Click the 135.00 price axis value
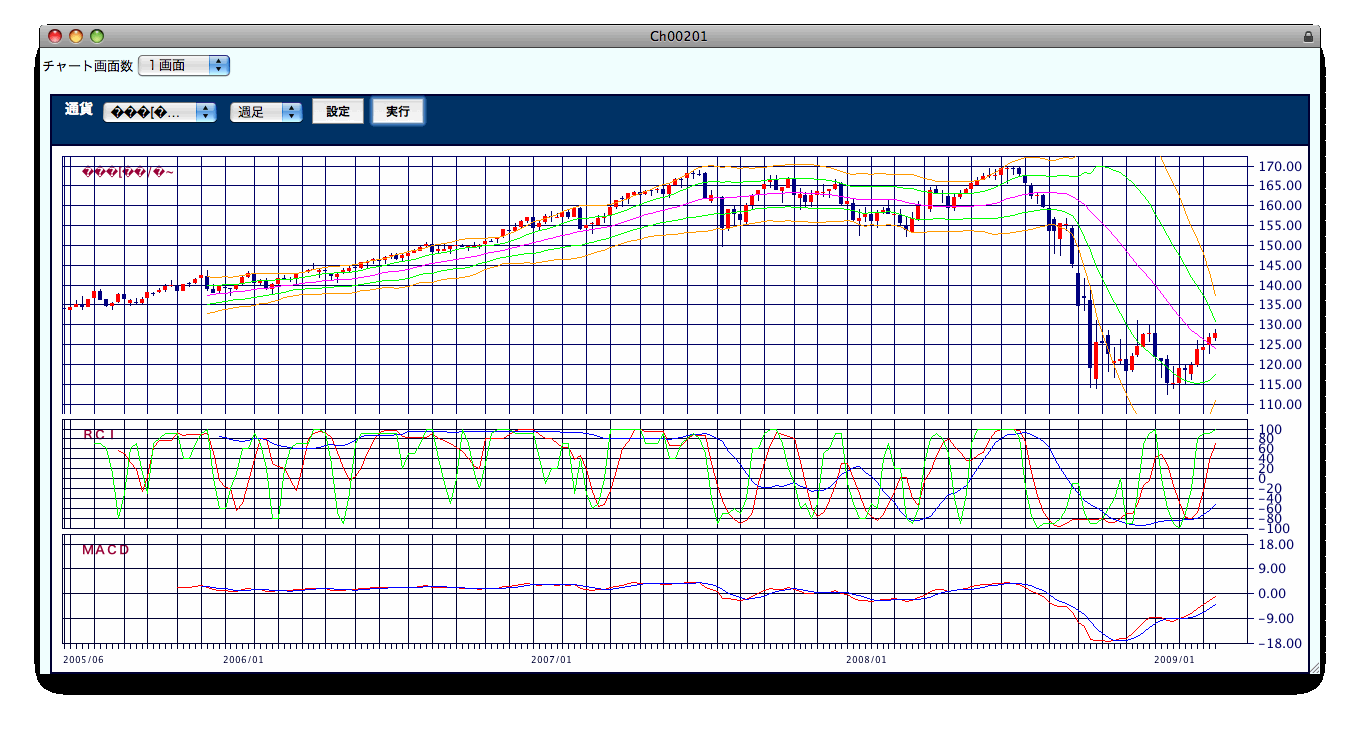Viewport: 1360px width, 729px height. (x=1280, y=306)
